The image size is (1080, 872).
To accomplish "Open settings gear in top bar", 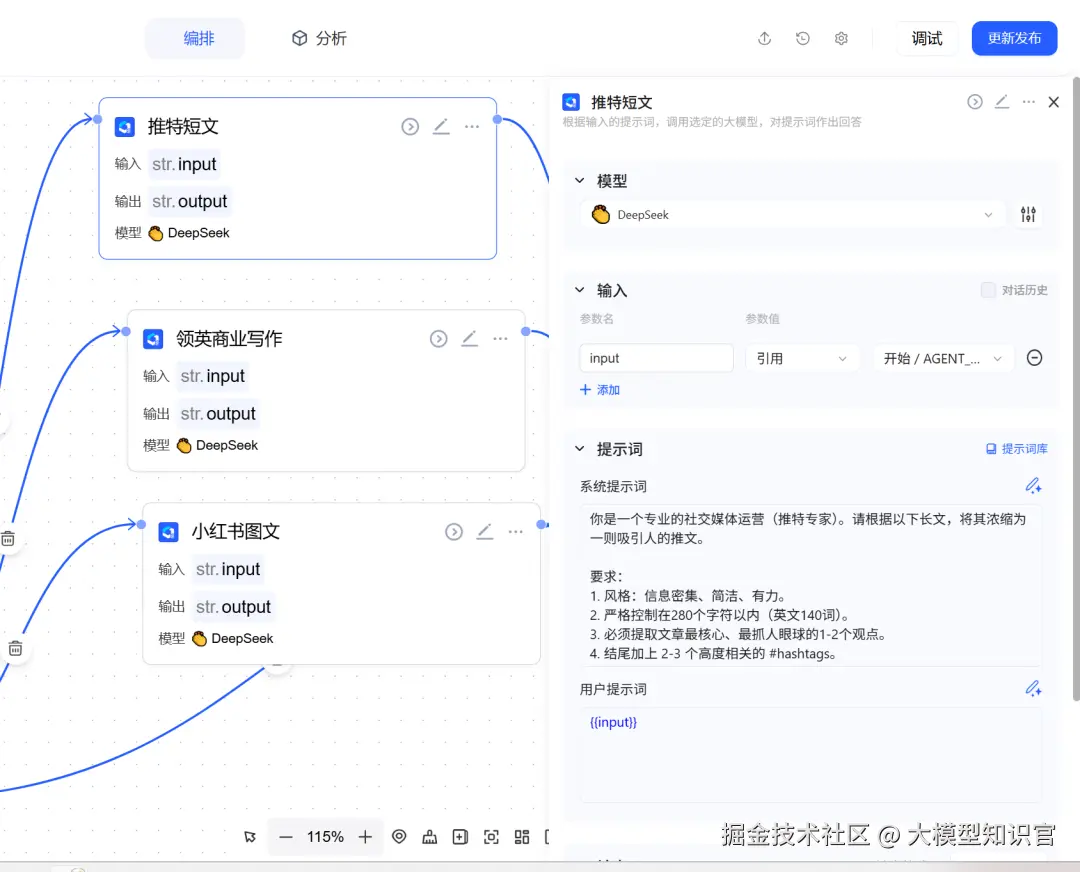I will [x=841, y=39].
